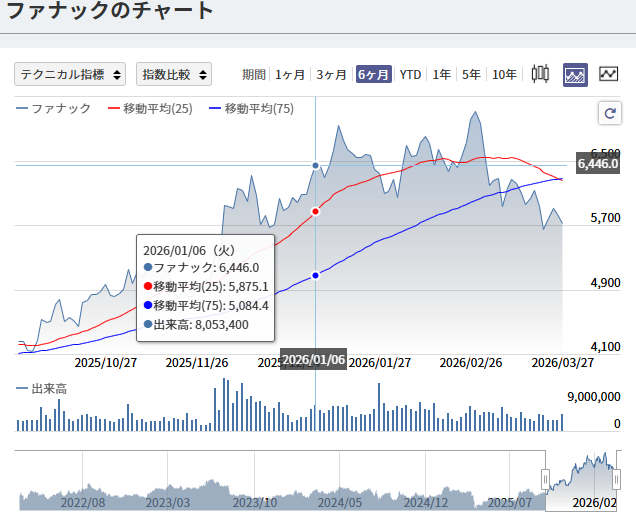The height and width of the screenshot is (516, 636).
Task: Toggle the ファナック series legend
Action: click(53, 109)
